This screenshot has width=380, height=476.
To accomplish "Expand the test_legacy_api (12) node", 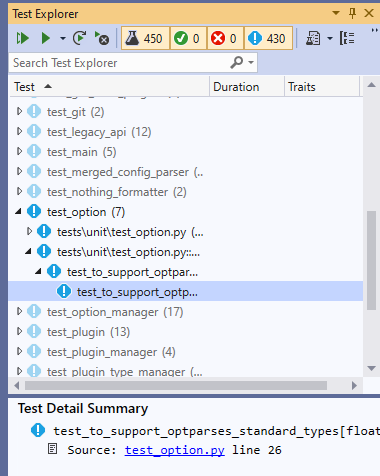I will click(x=19, y=131).
